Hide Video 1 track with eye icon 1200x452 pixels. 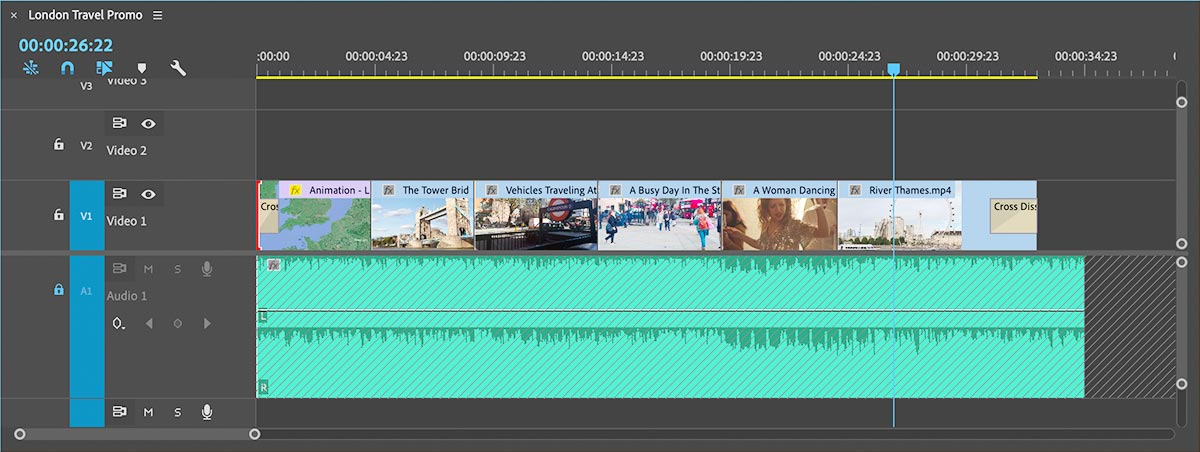tap(148, 194)
